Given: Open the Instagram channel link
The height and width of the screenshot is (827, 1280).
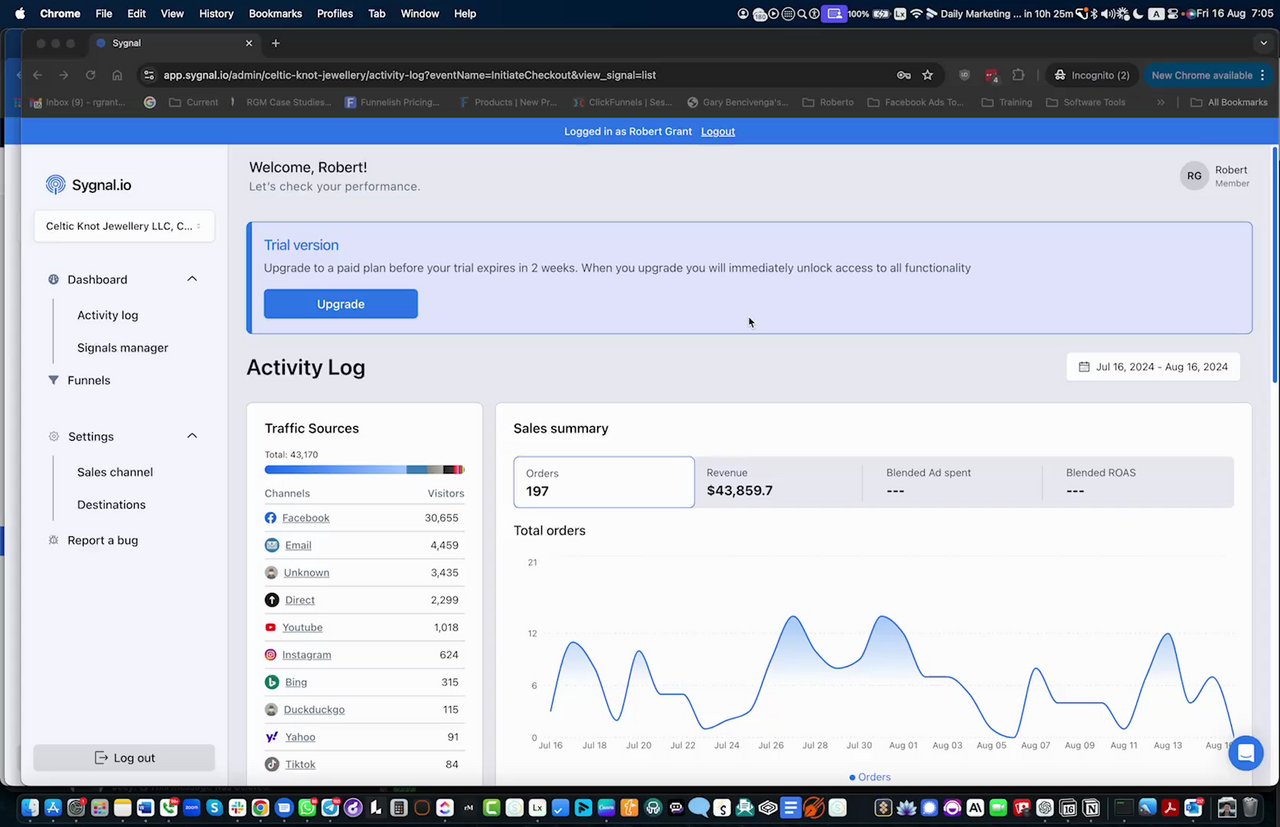Looking at the screenshot, I should 306,655.
